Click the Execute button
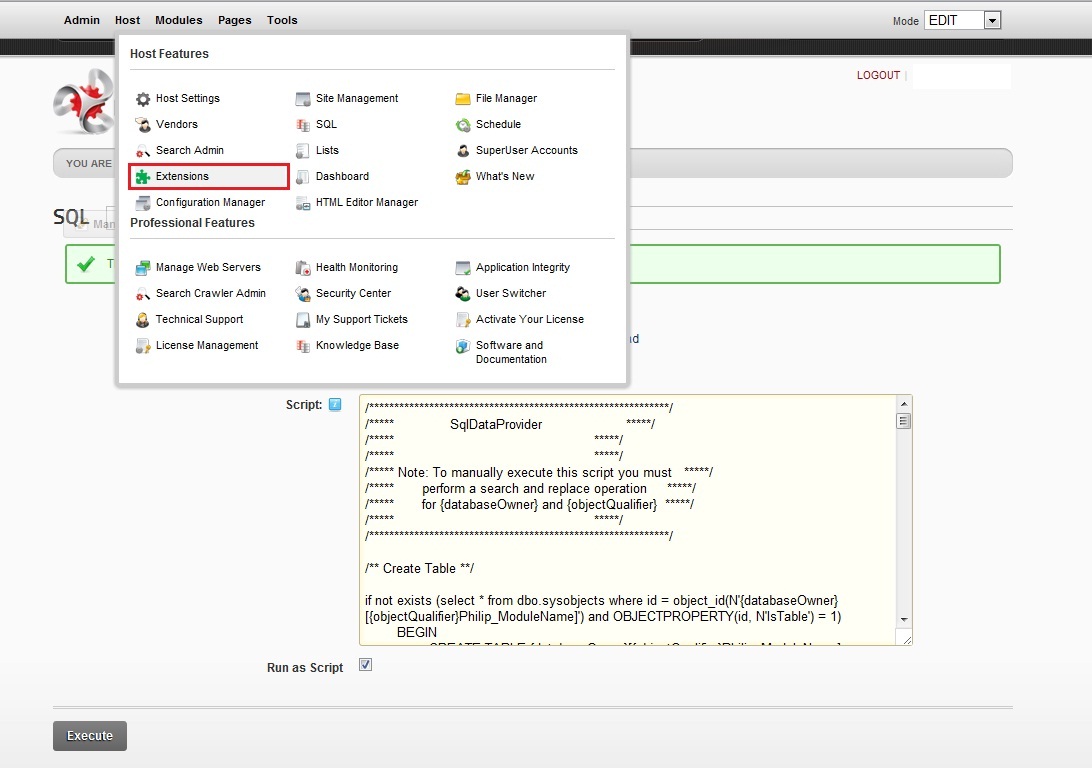Image resolution: width=1092 pixels, height=768 pixels. tap(89, 735)
